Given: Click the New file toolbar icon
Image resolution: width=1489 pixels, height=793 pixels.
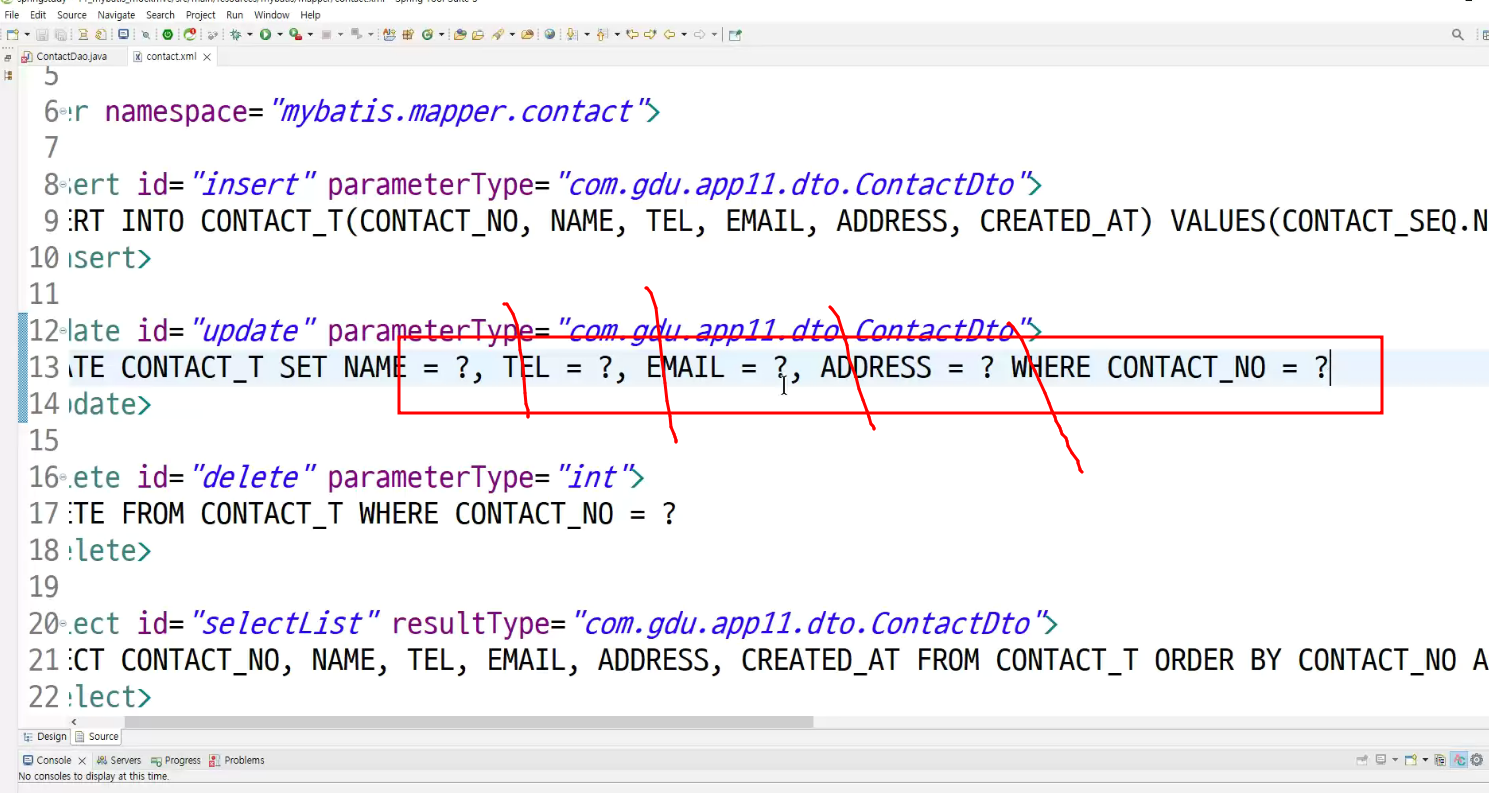Looking at the screenshot, I should (12, 34).
